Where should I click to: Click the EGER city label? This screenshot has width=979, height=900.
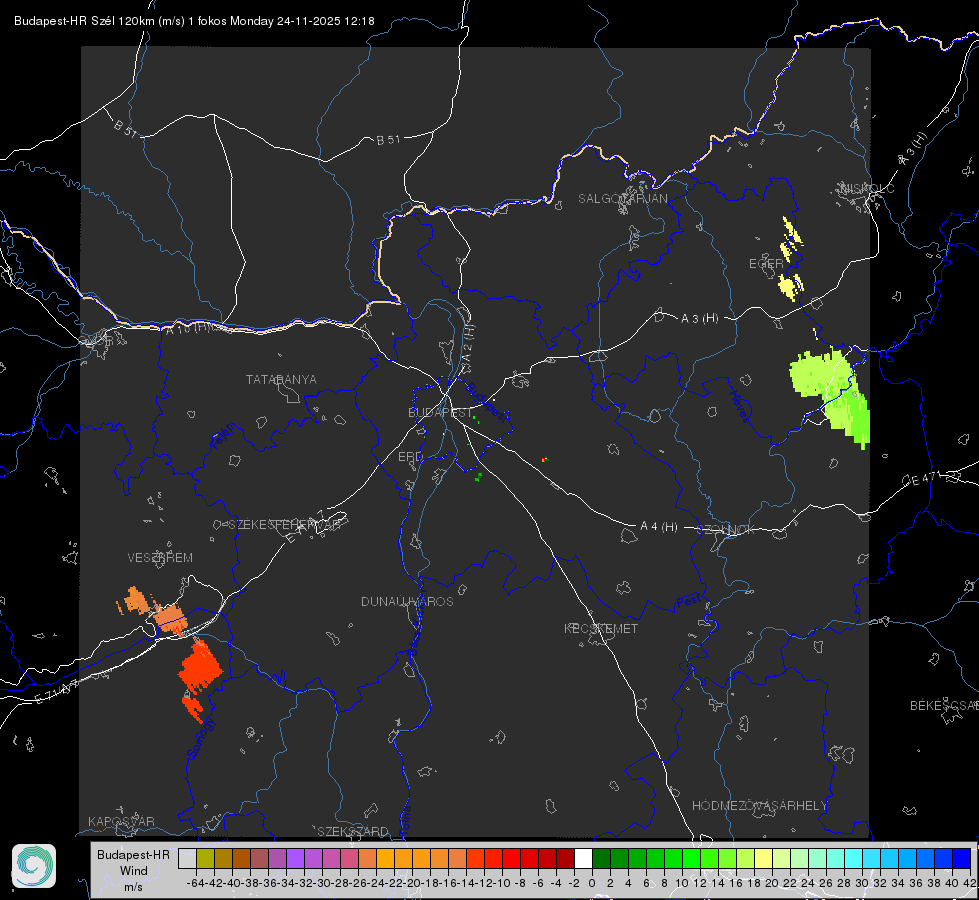click(766, 264)
